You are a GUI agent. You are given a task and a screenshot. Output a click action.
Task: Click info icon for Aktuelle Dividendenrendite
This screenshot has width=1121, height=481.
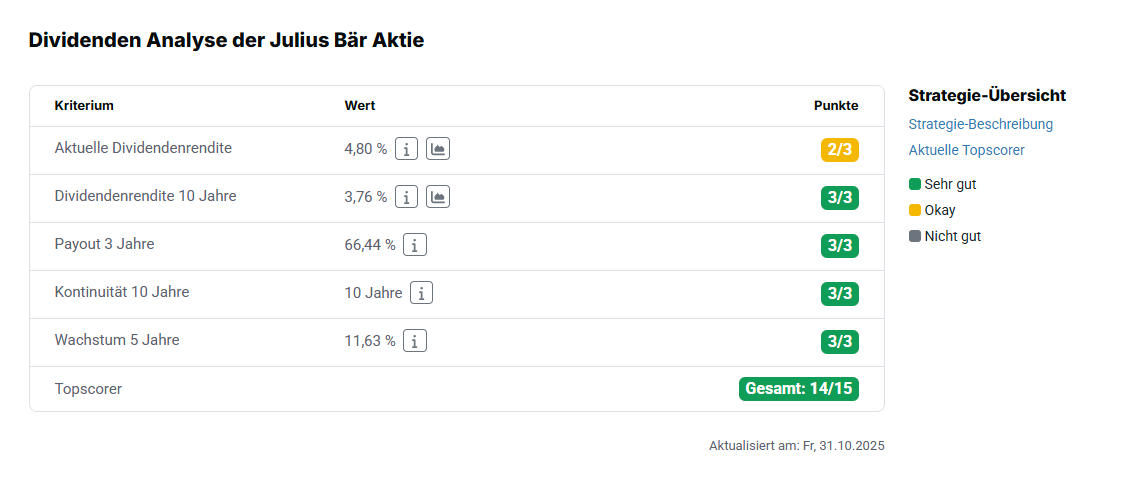(406, 149)
